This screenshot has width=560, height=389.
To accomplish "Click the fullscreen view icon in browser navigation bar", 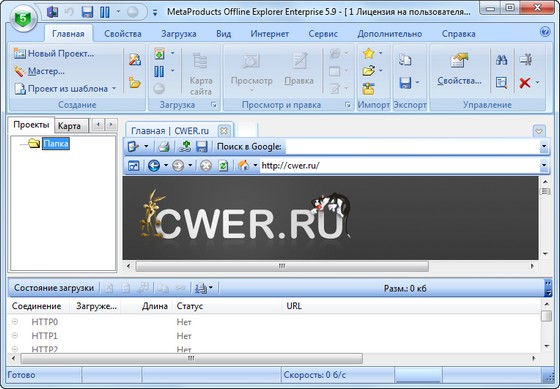I will click(x=134, y=166).
